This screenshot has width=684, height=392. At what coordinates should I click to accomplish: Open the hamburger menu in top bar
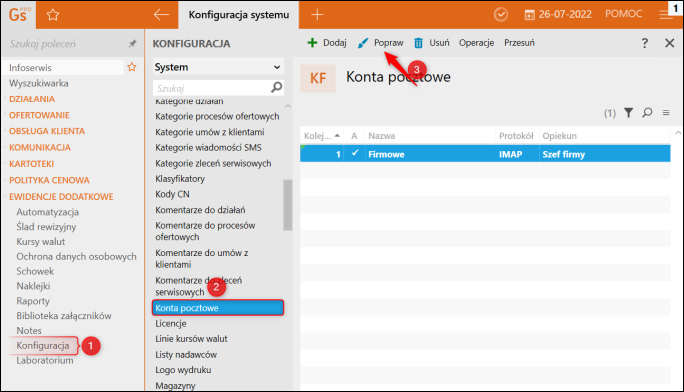[666, 15]
